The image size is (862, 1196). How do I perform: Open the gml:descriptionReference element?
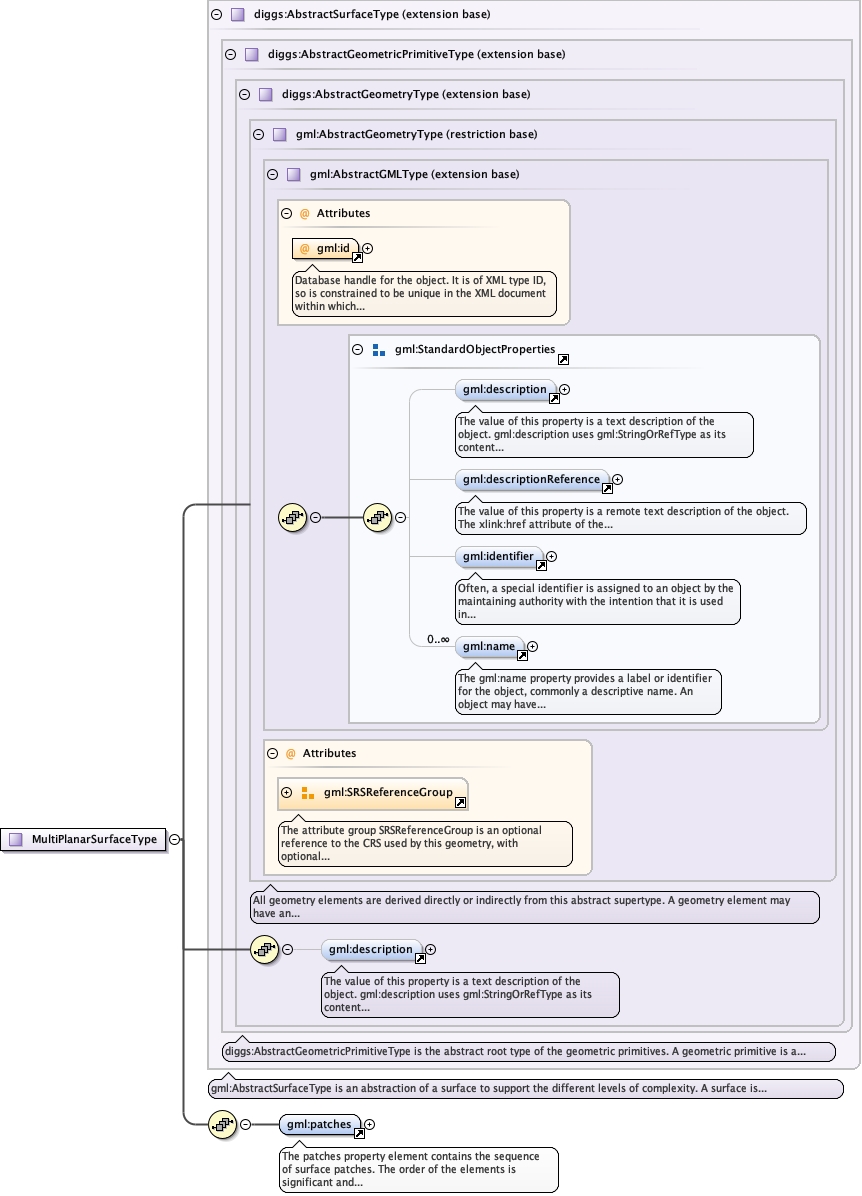(530, 480)
